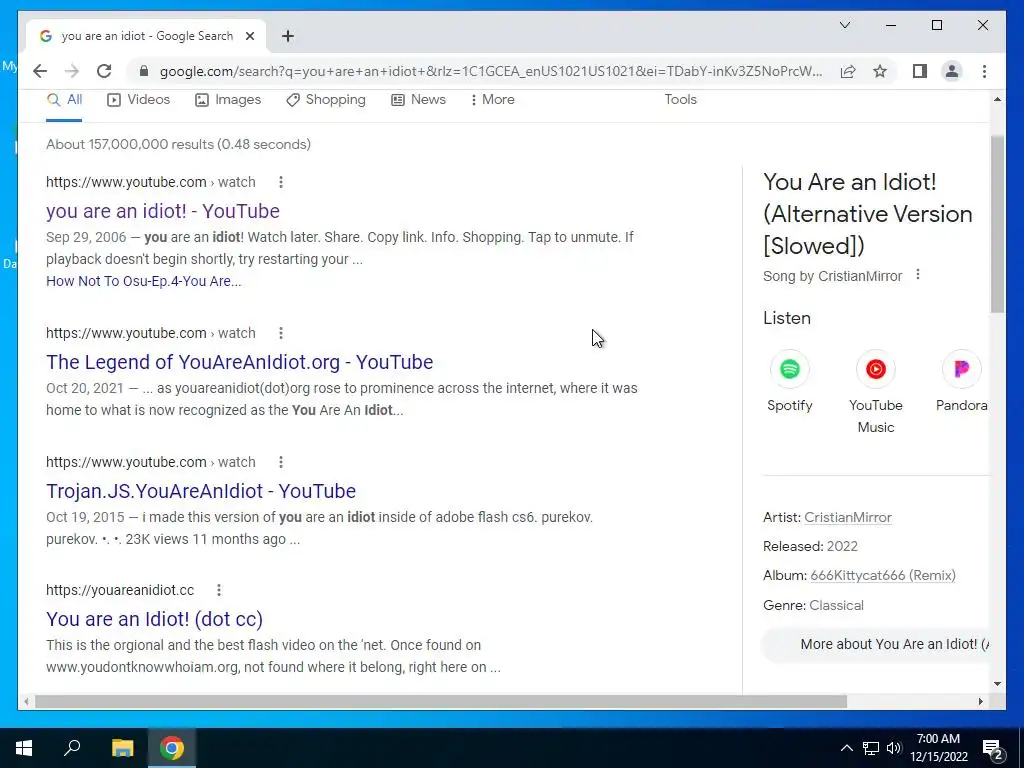
Task: Open a new tab with the plus button
Action: click(x=287, y=36)
